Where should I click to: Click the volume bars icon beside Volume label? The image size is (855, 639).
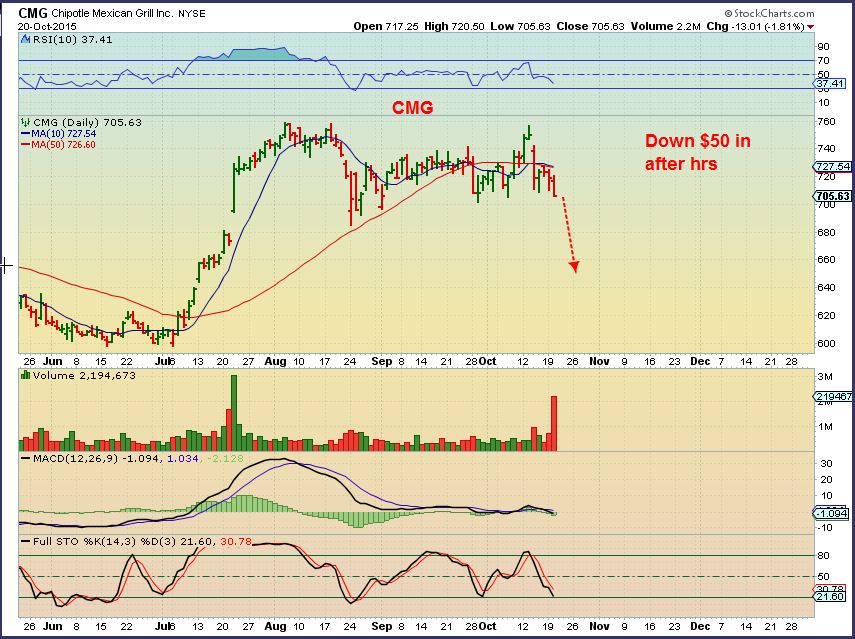click(25, 375)
